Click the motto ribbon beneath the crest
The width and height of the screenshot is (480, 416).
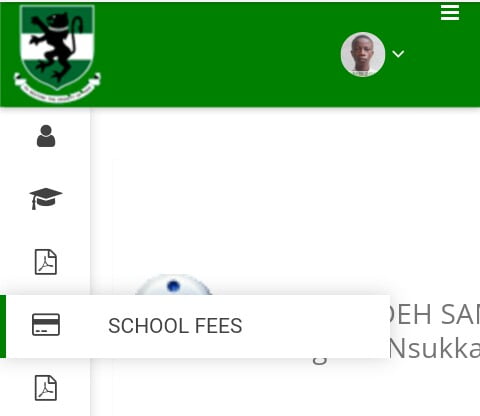57,88
